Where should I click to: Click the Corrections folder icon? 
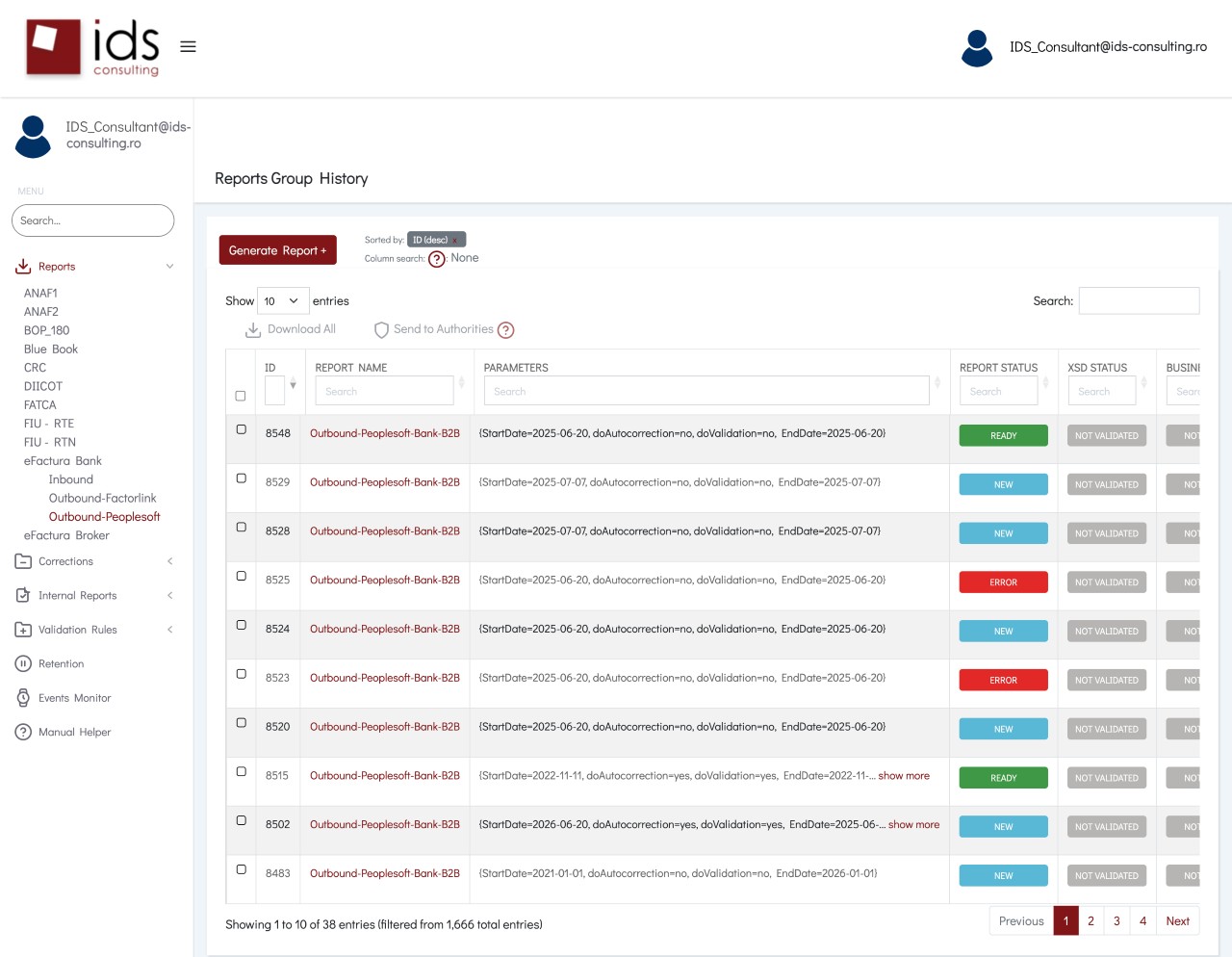click(x=23, y=561)
